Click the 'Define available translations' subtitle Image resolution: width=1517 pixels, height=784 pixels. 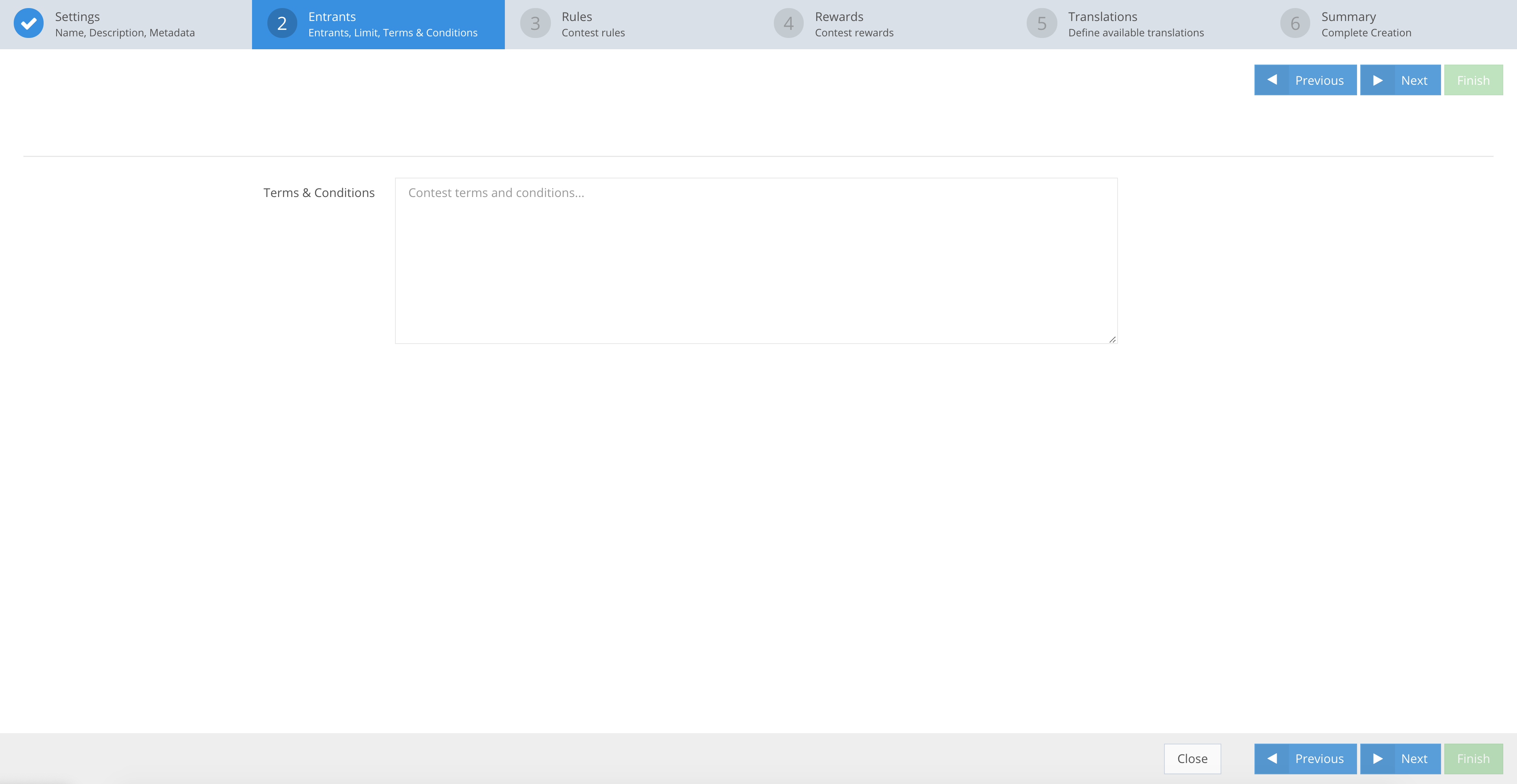(x=1136, y=33)
